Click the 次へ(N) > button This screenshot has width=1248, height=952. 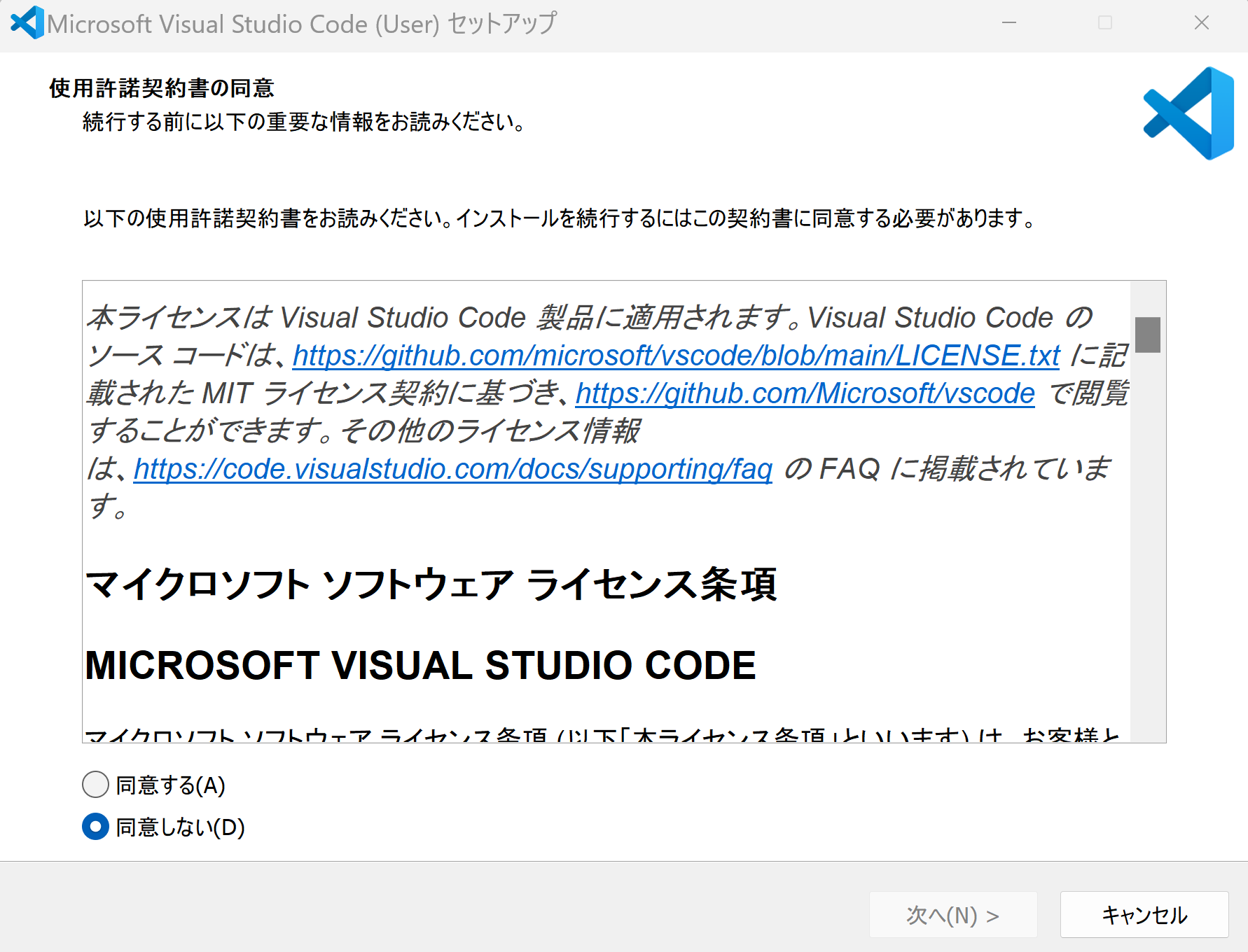953,914
